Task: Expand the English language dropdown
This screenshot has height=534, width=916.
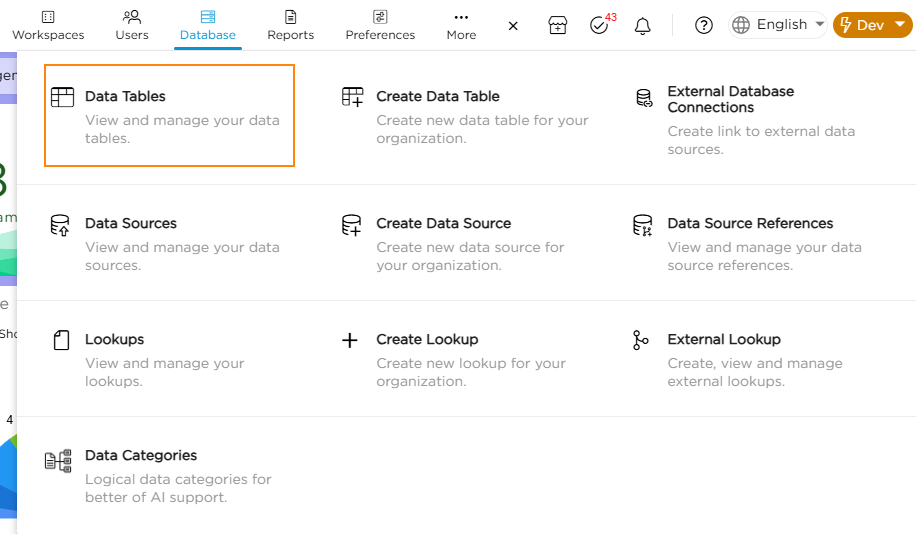Action: tap(778, 25)
